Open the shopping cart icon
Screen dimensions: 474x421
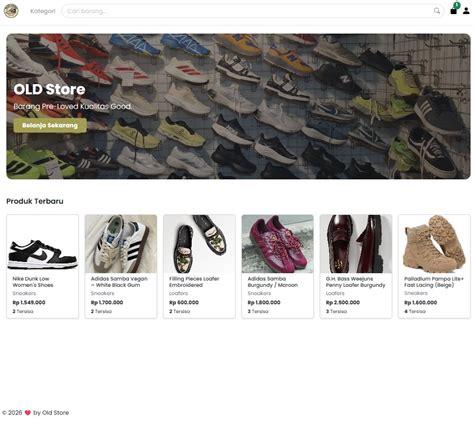(454, 11)
